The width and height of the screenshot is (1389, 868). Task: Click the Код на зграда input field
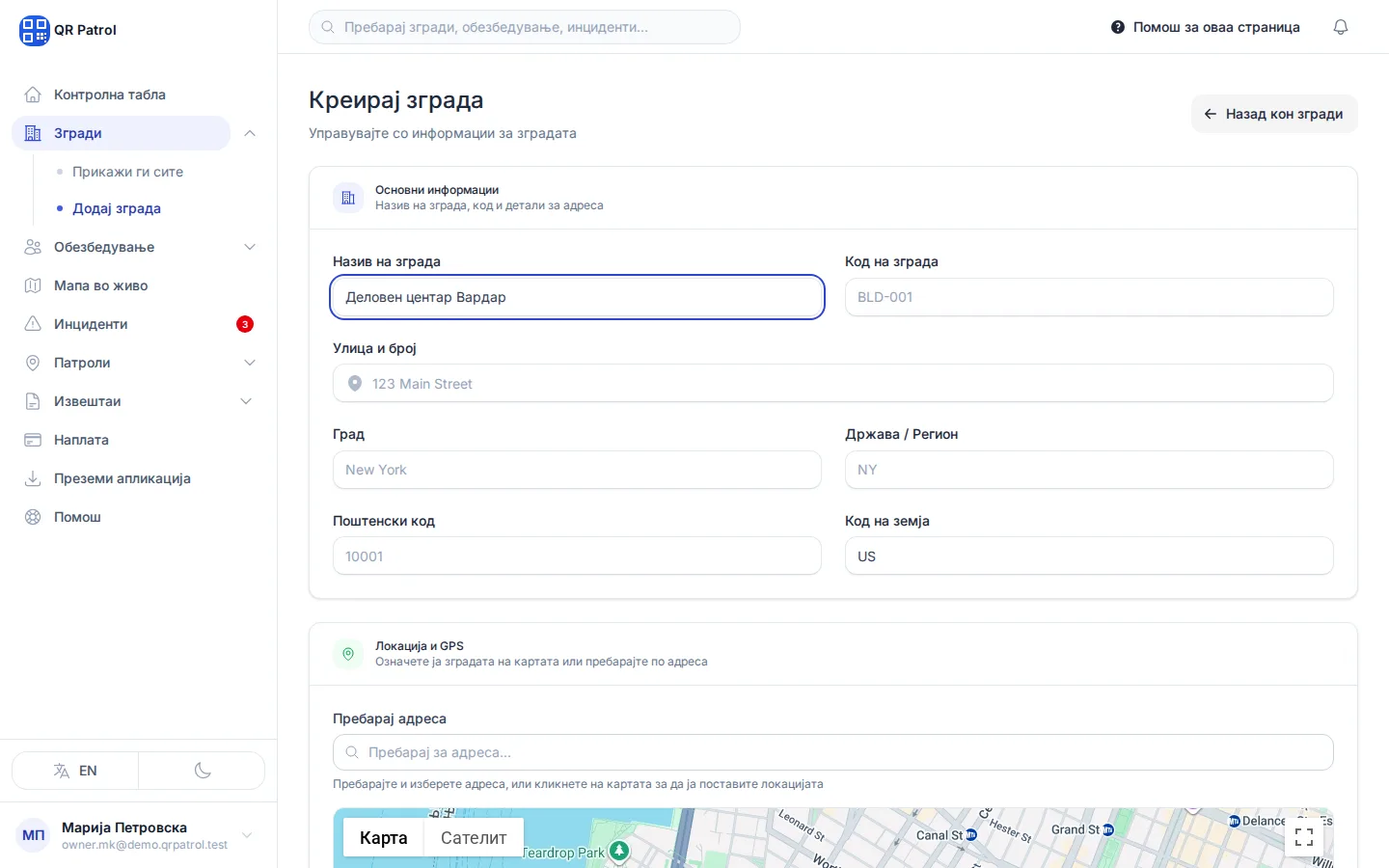tap(1089, 297)
